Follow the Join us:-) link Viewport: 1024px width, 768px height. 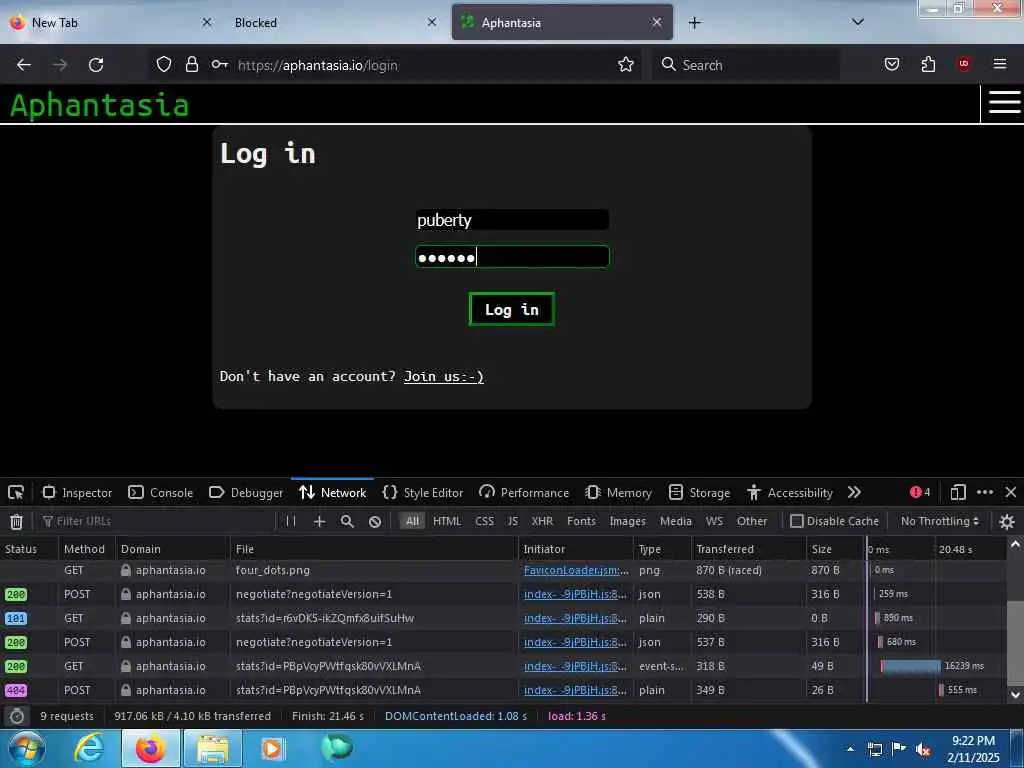pyautogui.click(x=444, y=376)
